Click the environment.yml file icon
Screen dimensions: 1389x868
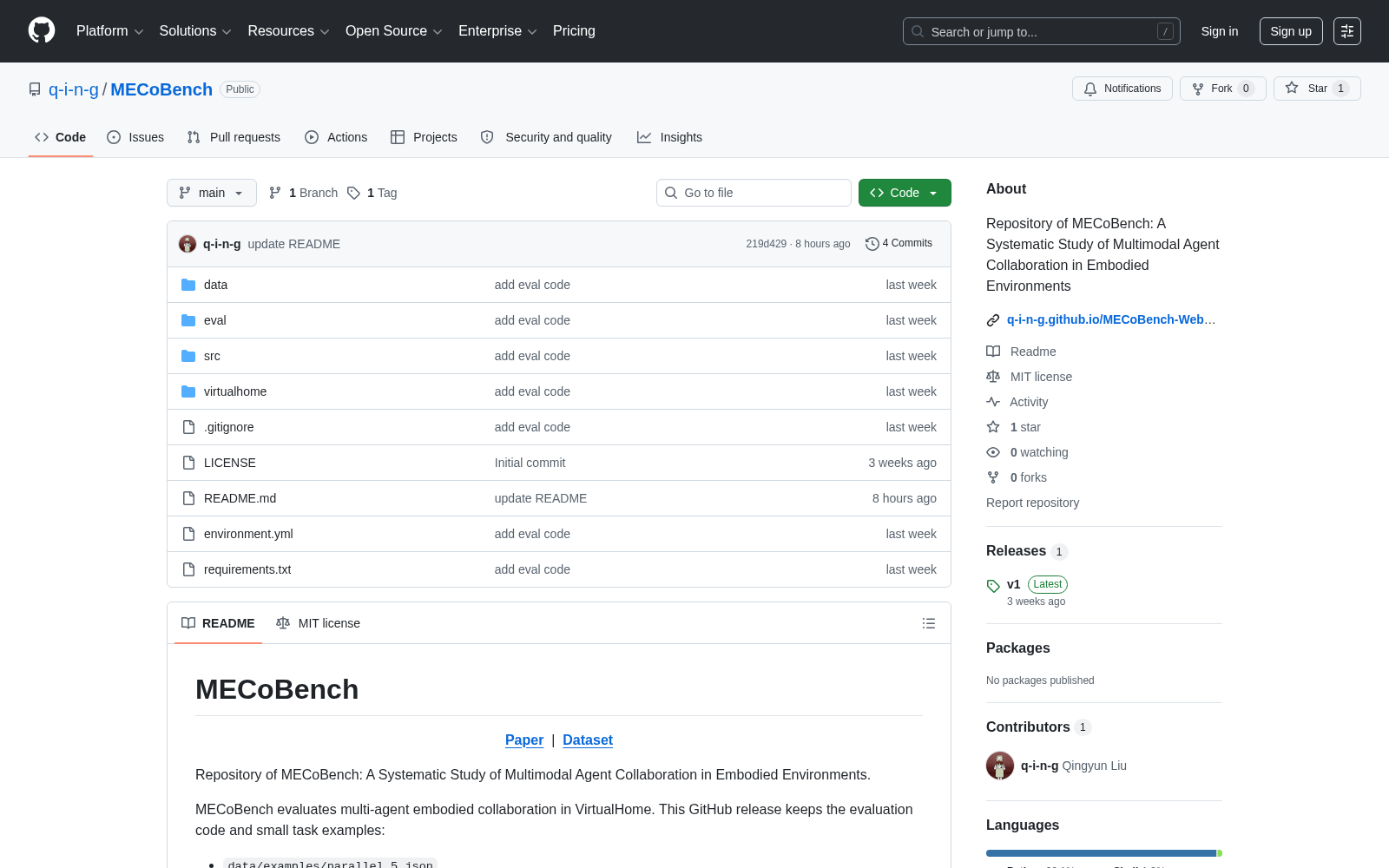(x=188, y=534)
